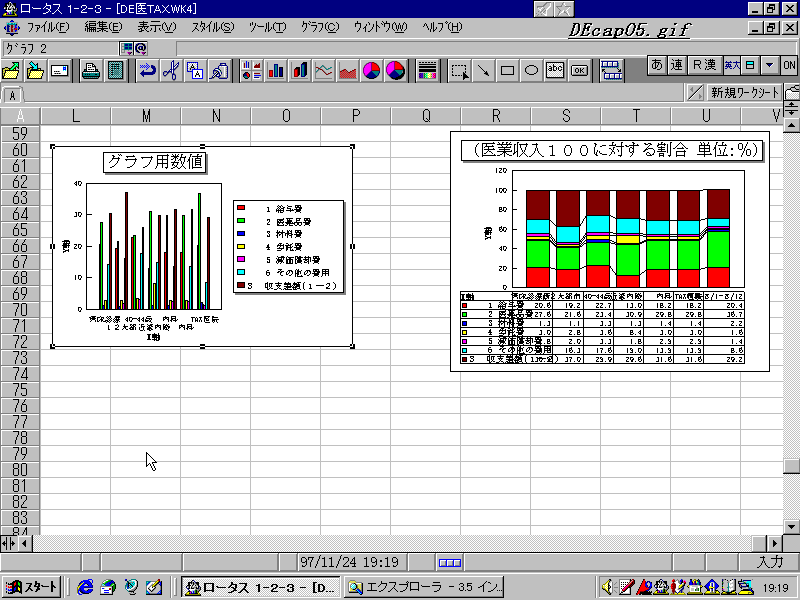Screen dimensions: 800x600
Task: Open the グラフ(C) menu
Action: [x=319, y=27]
